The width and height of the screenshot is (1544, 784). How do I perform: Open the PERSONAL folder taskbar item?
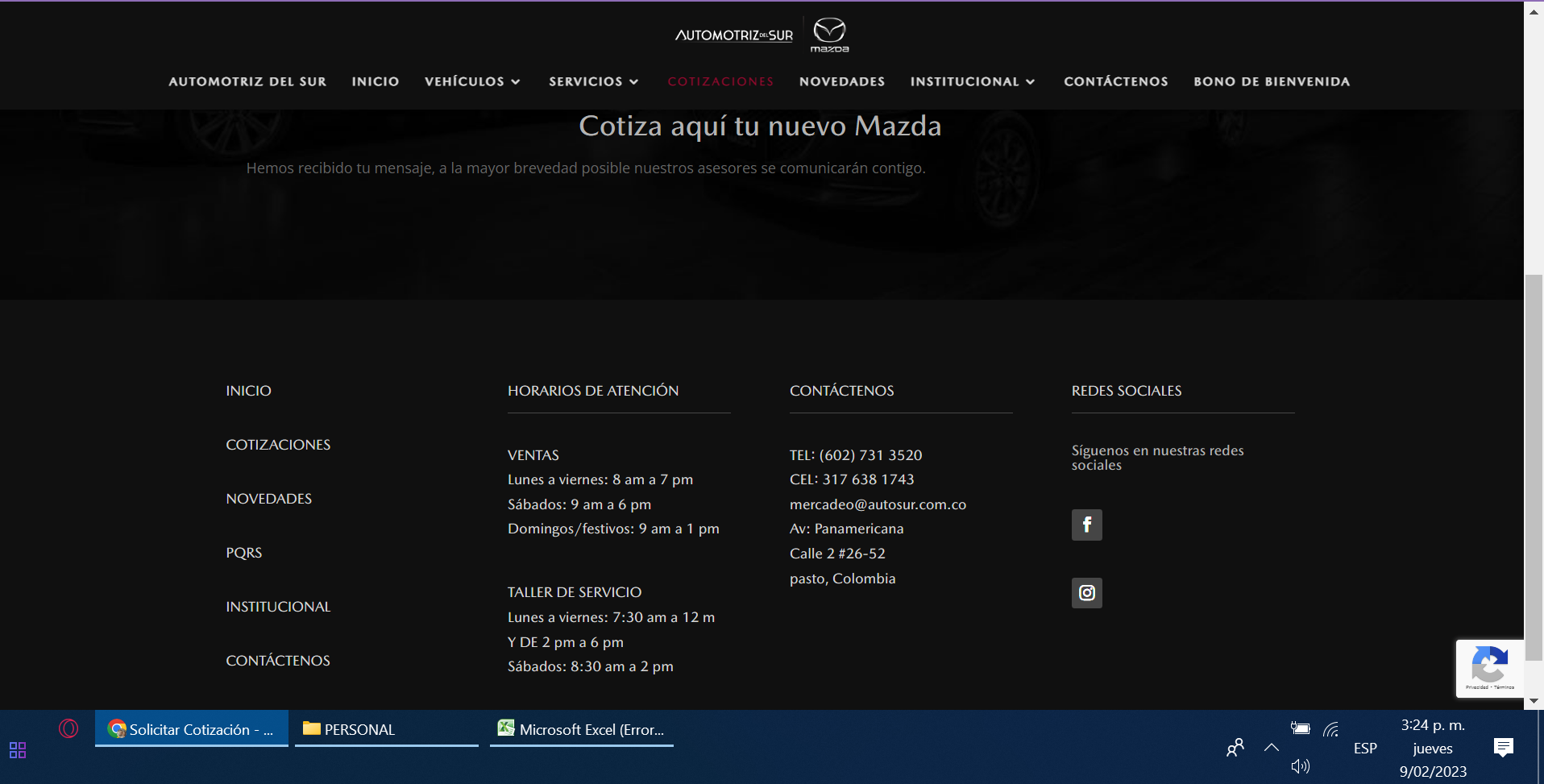[387, 729]
